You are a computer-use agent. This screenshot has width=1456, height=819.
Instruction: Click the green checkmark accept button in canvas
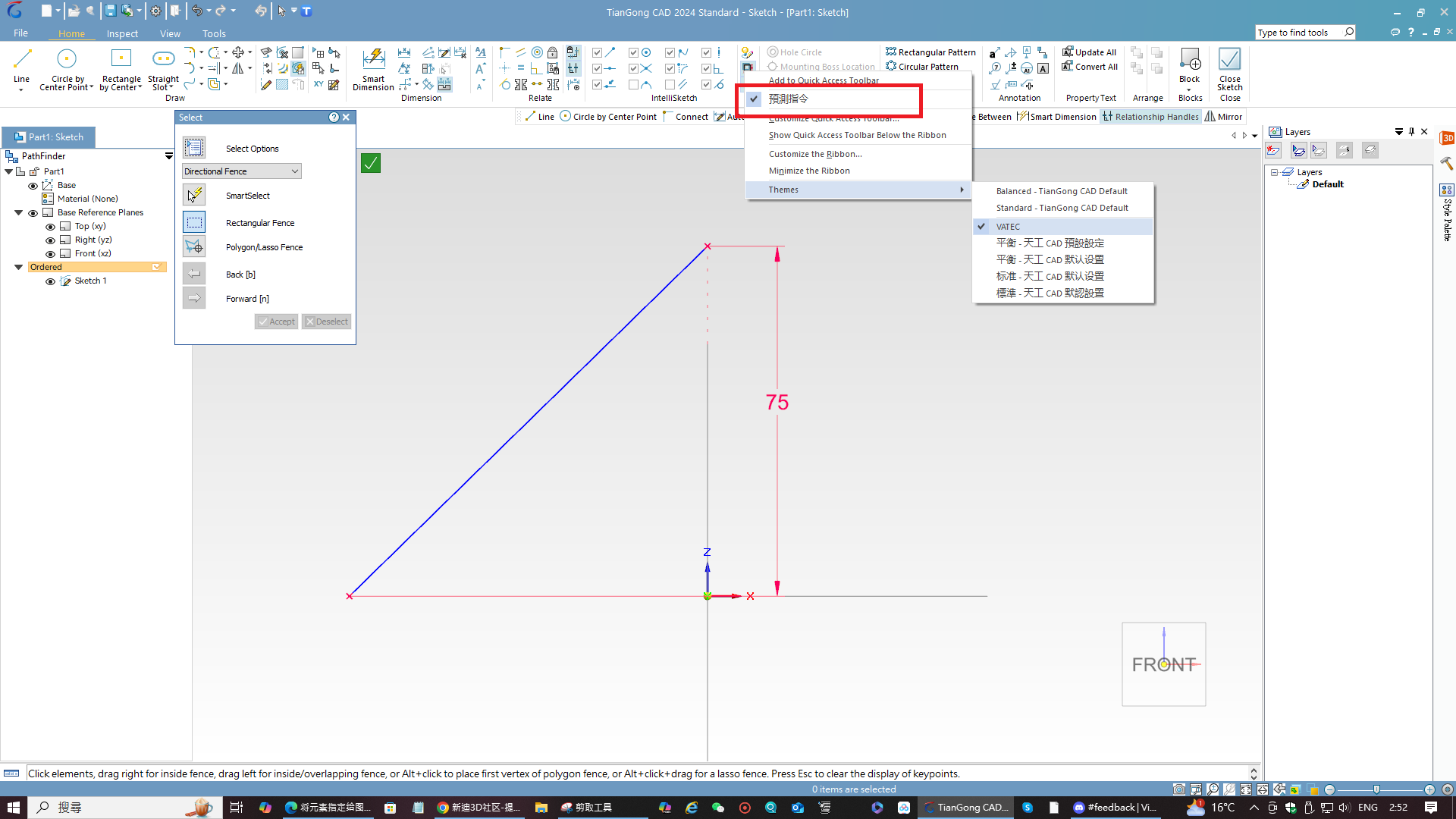click(x=371, y=163)
